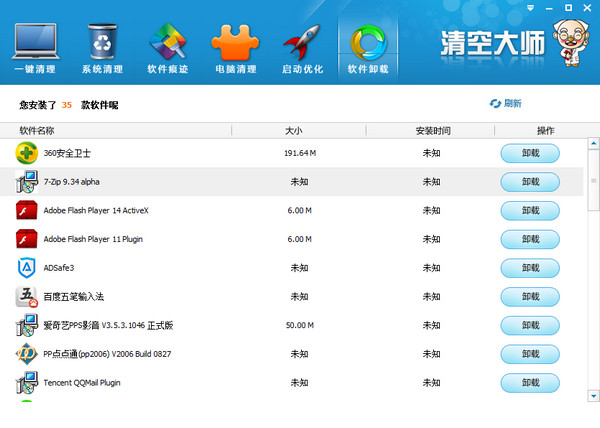600x428 pixels.
Task: Click the 191.64 M size value
Action: [300, 153]
